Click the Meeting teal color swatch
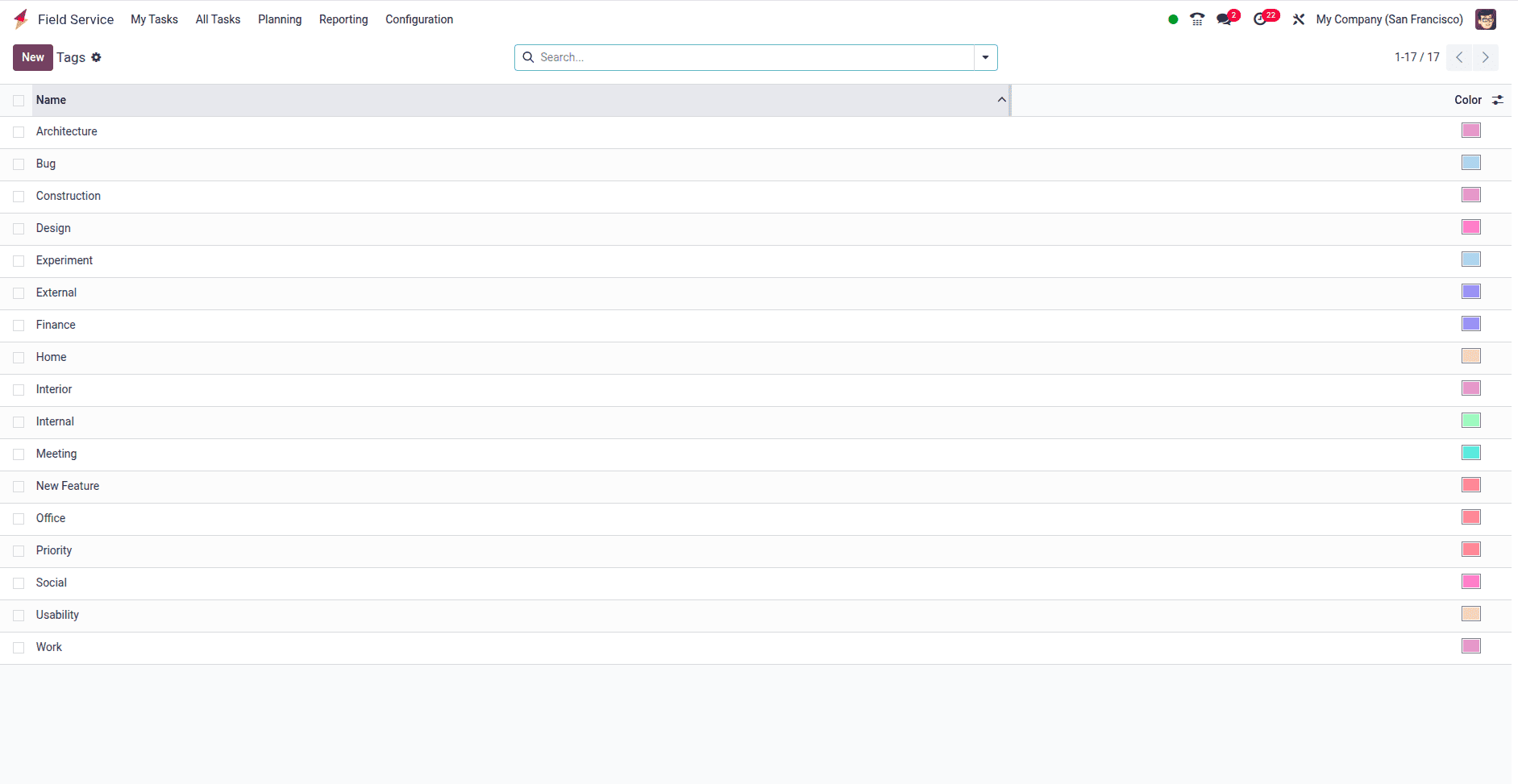The width and height of the screenshot is (1518, 784). (1471, 453)
